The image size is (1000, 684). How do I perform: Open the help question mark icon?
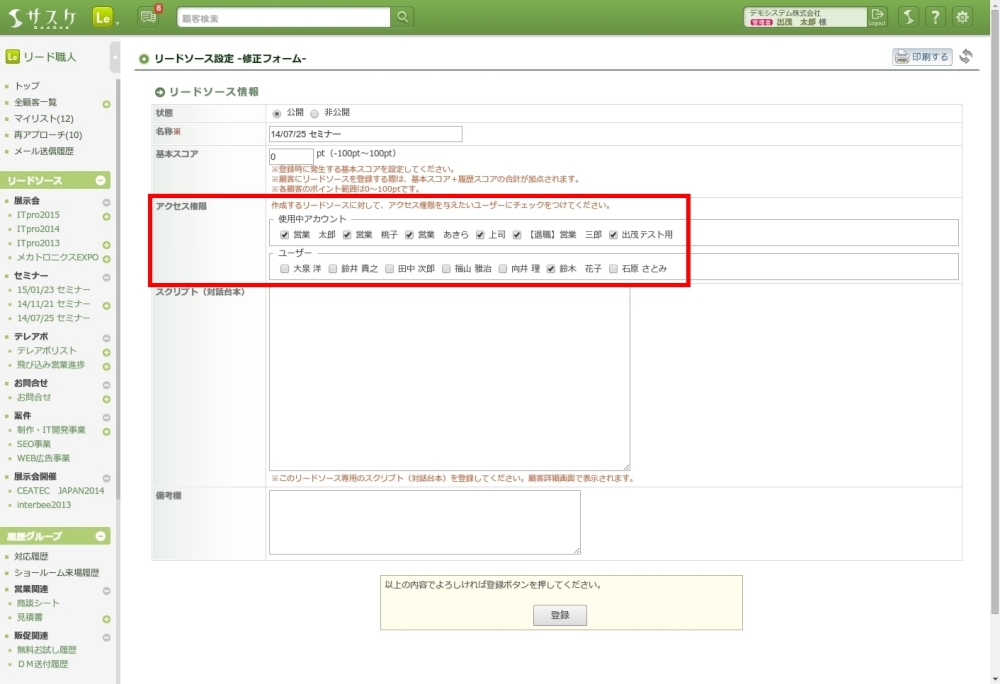pos(935,17)
